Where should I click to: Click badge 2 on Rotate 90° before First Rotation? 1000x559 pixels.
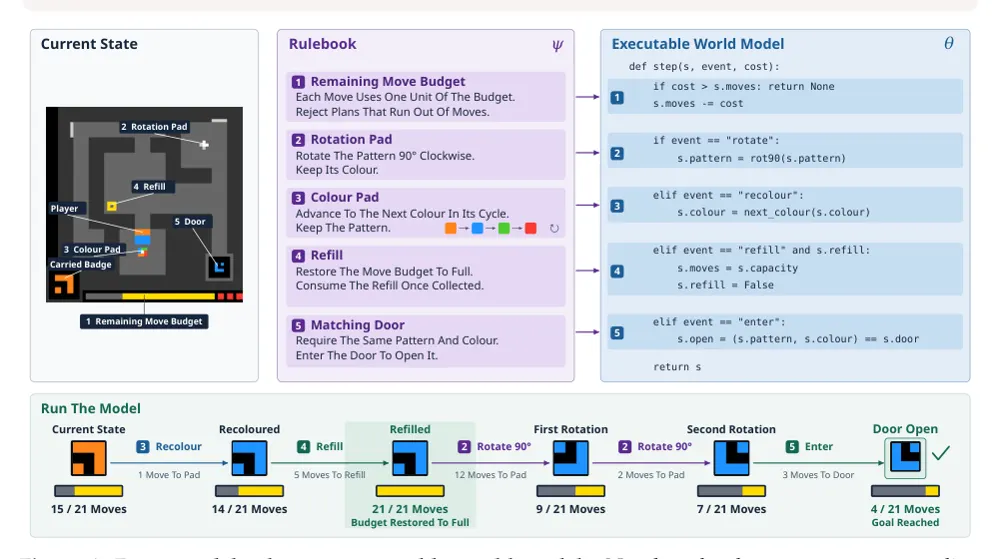point(464,447)
